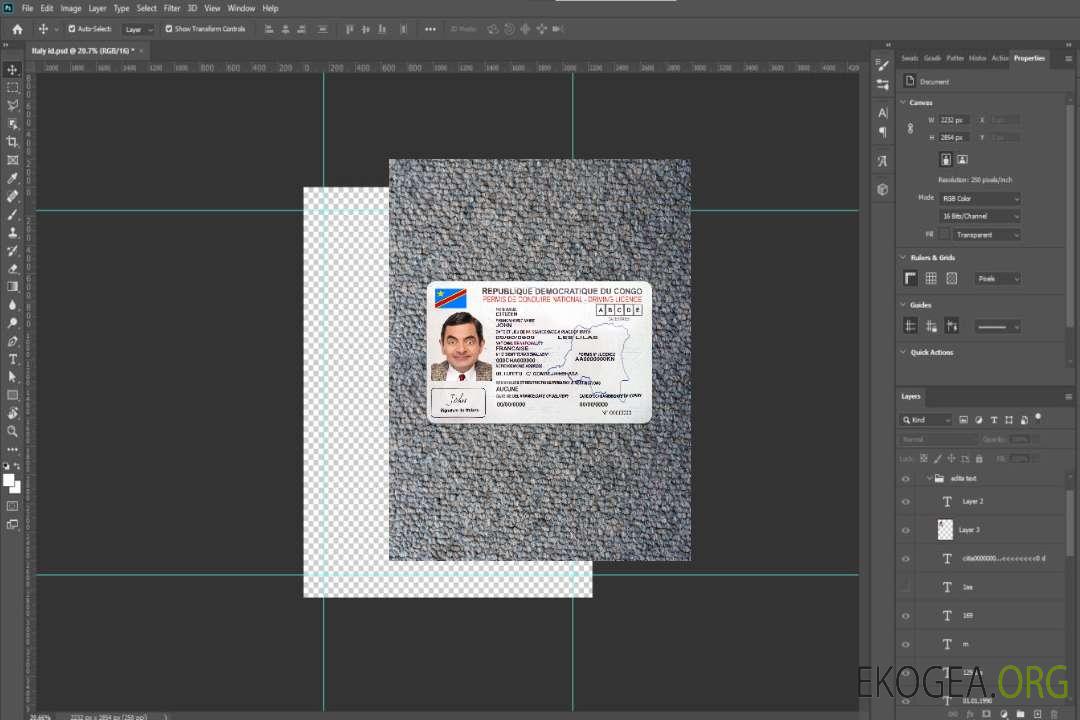The image size is (1080, 720).
Task: Hide the Layer 2 text layer
Action: (906, 502)
